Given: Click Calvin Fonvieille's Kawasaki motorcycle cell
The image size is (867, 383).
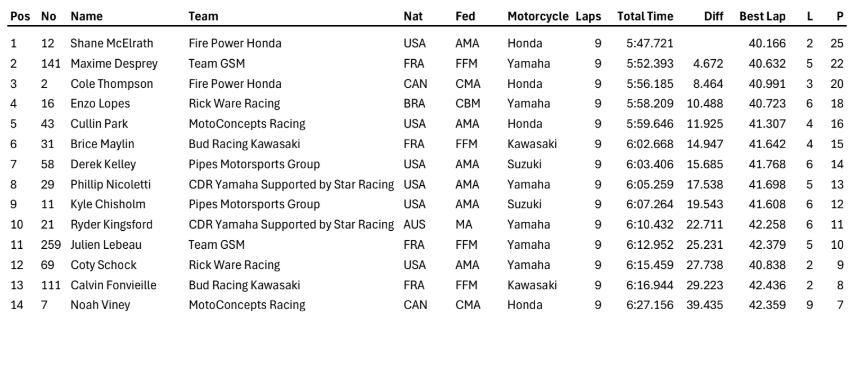Looking at the screenshot, I should point(532,285).
